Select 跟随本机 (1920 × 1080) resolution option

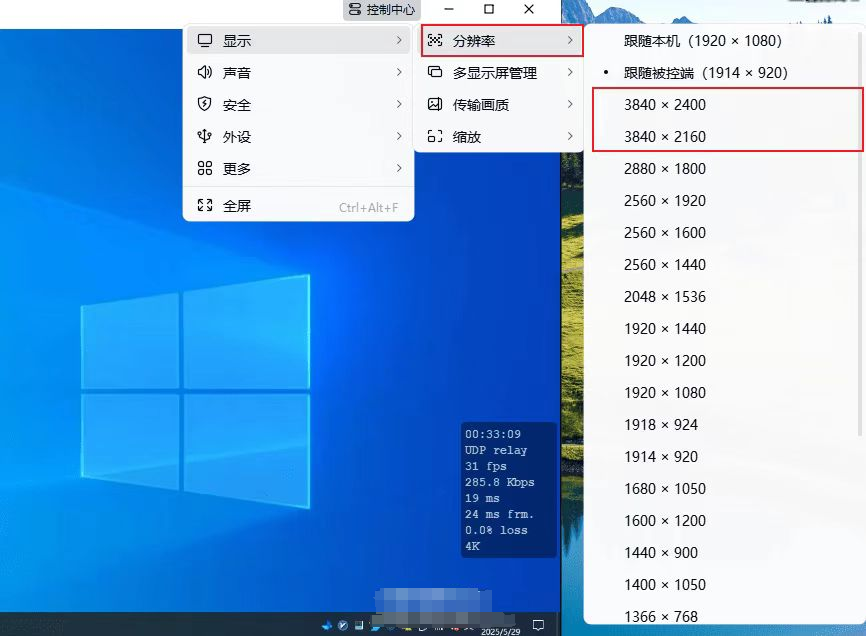coord(702,41)
